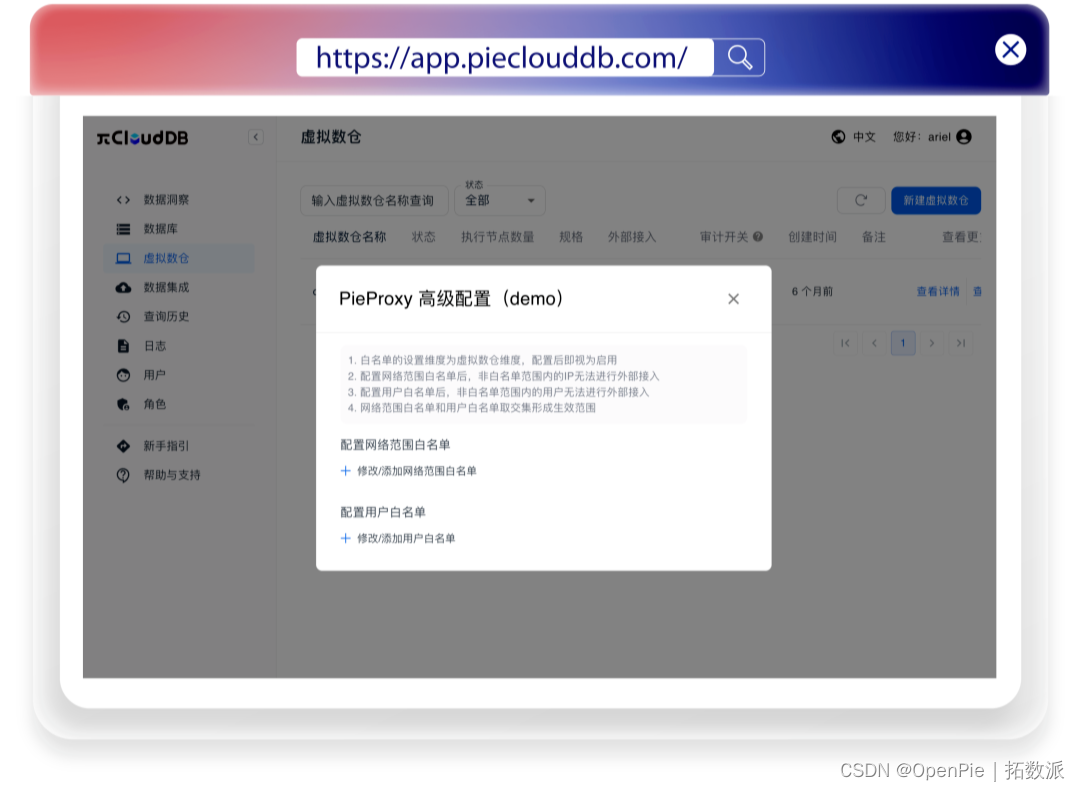Click the 用户 face icon
The height and width of the screenshot is (791, 1080).
(x=123, y=375)
